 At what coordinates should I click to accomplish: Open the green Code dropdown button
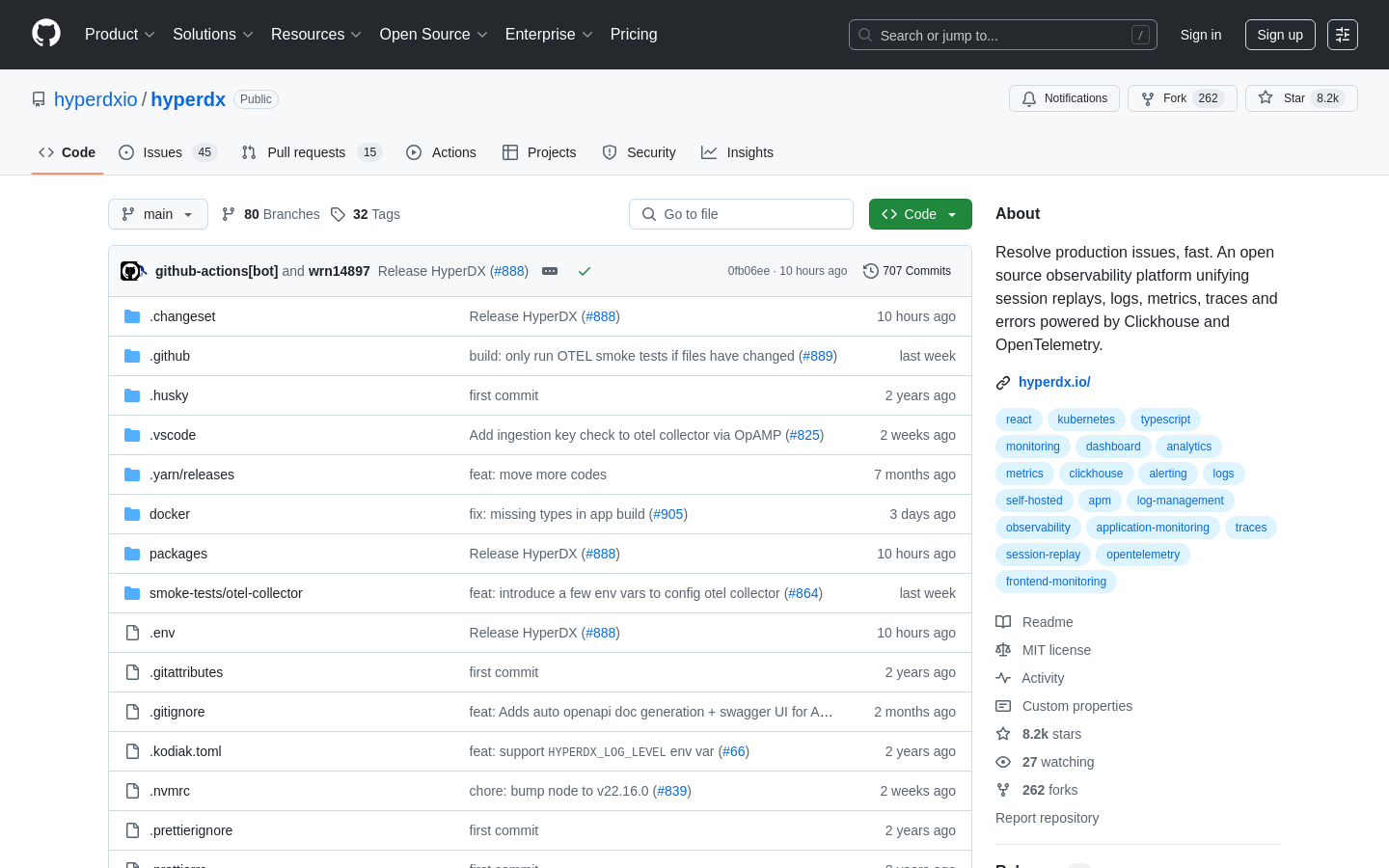point(920,214)
